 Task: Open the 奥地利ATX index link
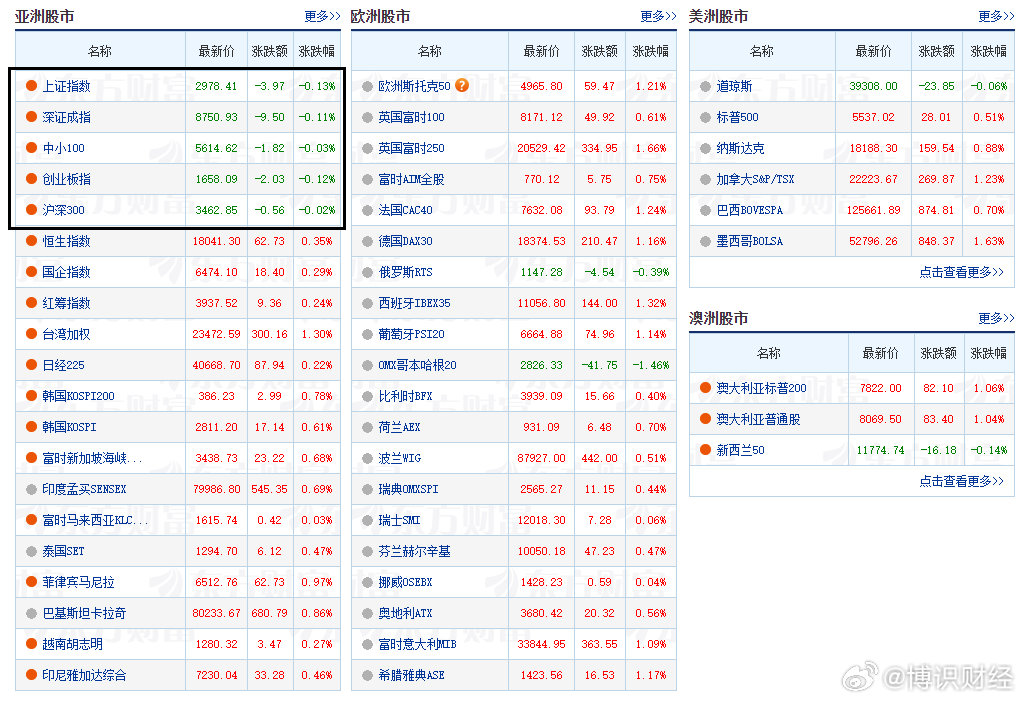pos(406,613)
